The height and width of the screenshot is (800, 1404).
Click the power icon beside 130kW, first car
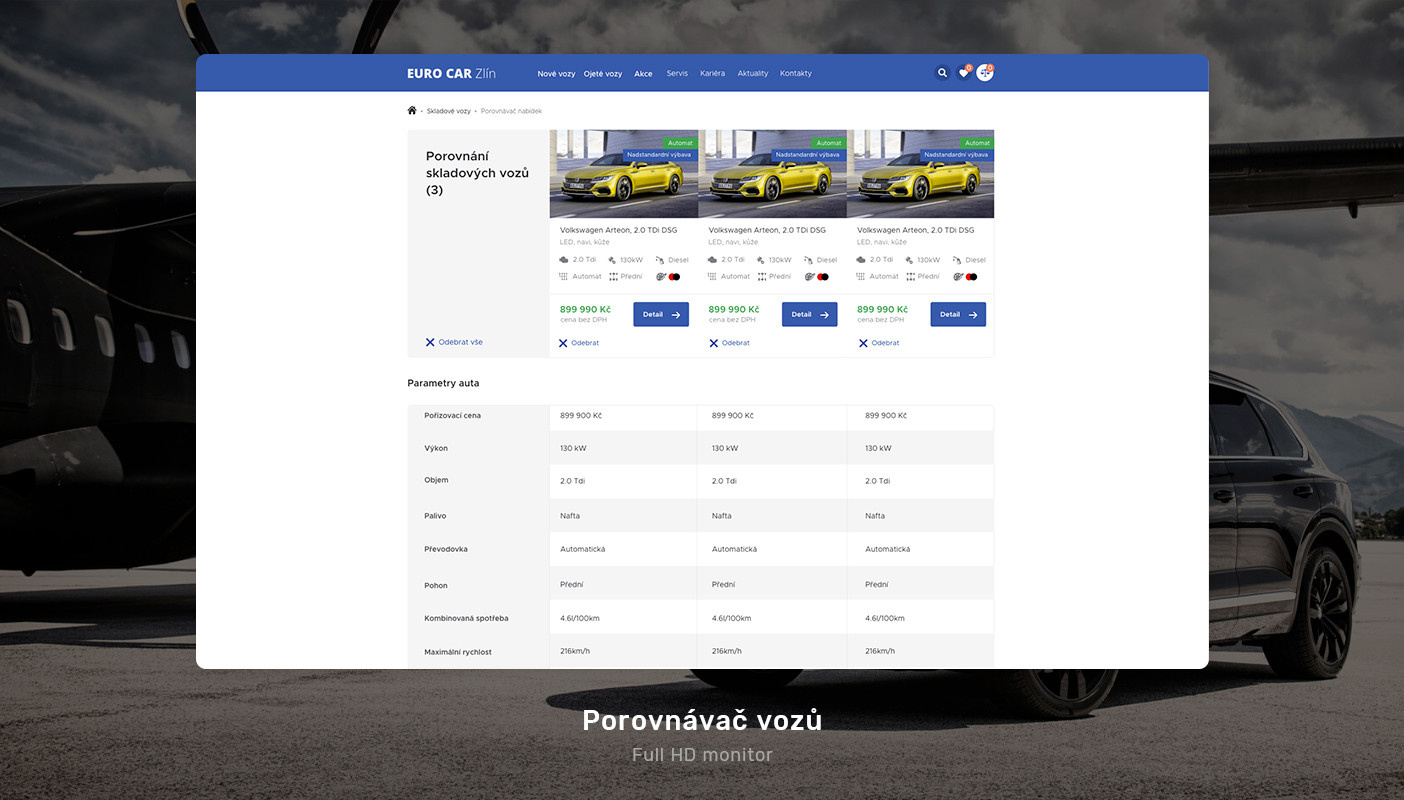tap(612, 260)
